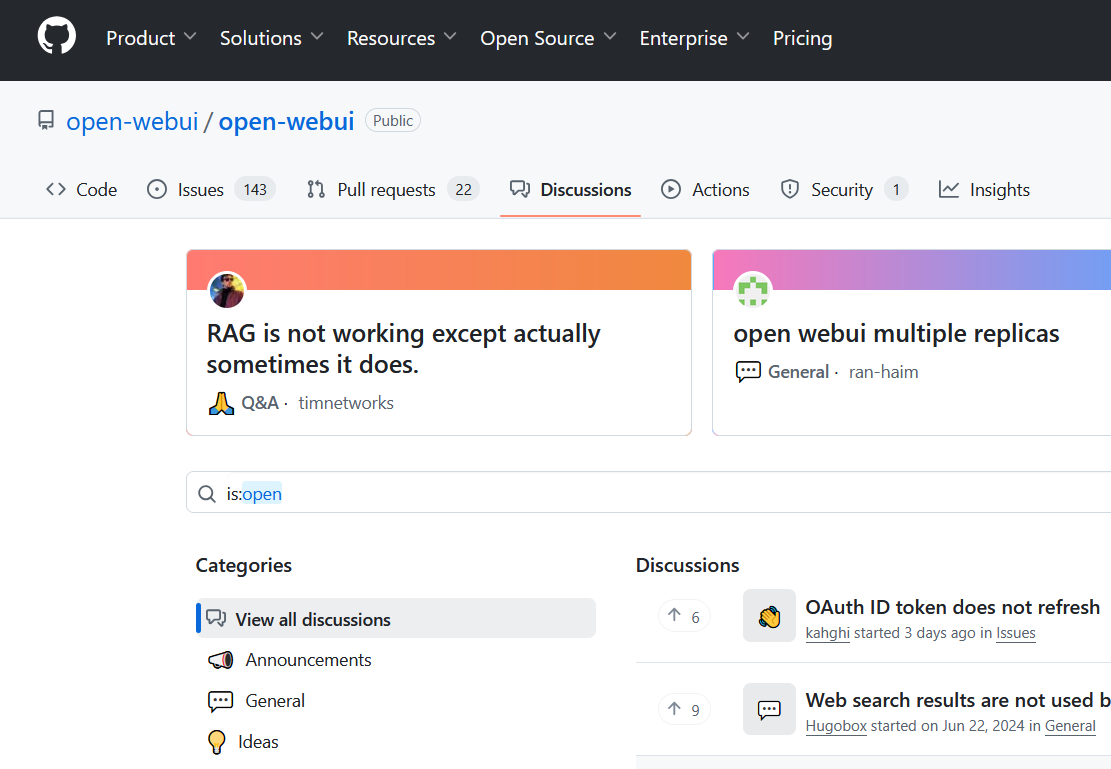Open the Insights tab
1111x769 pixels.
click(x=984, y=189)
